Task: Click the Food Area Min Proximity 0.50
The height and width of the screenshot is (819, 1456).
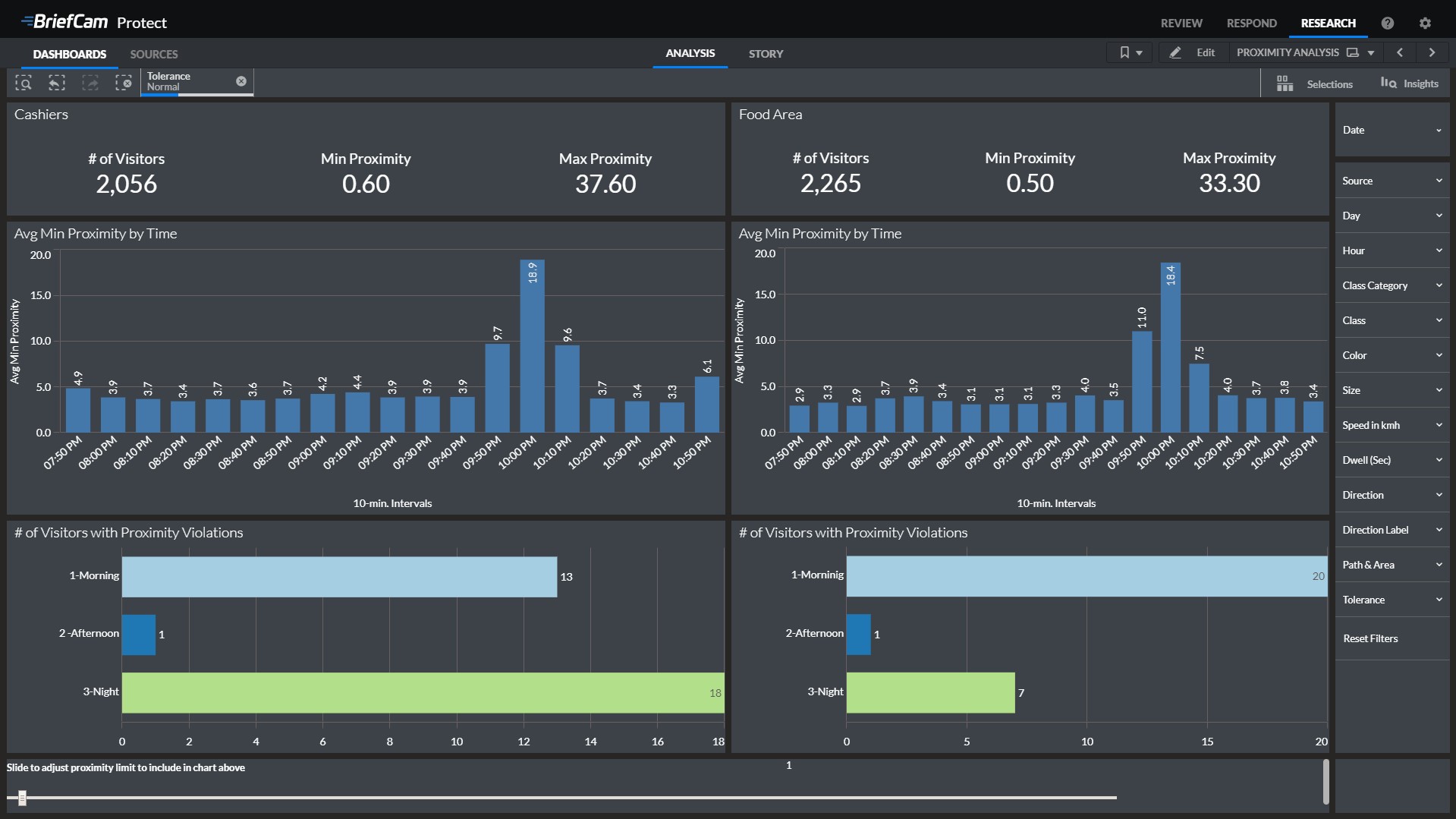Action: [1030, 183]
